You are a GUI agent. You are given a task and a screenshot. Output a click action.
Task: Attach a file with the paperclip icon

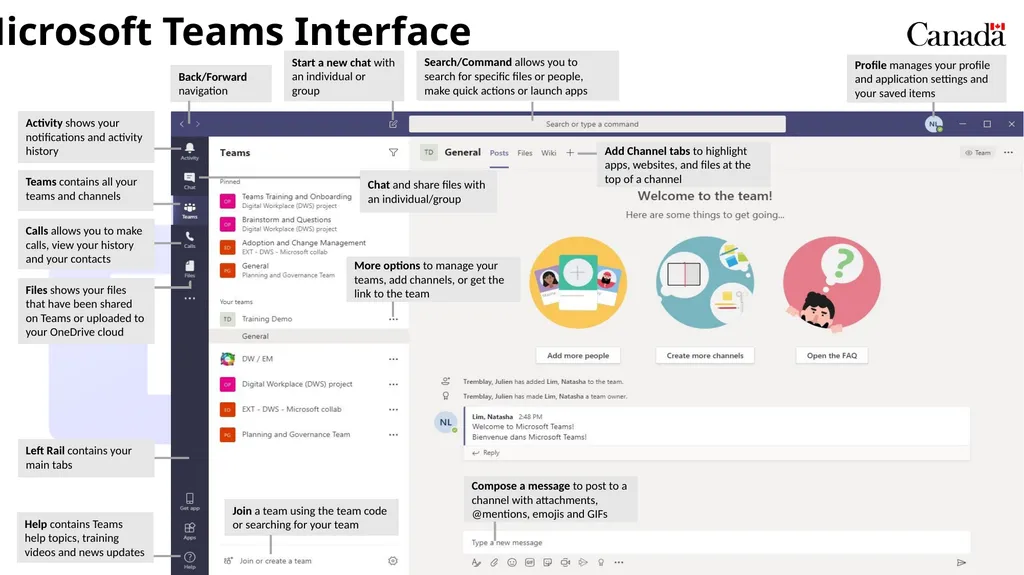(x=494, y=562)
